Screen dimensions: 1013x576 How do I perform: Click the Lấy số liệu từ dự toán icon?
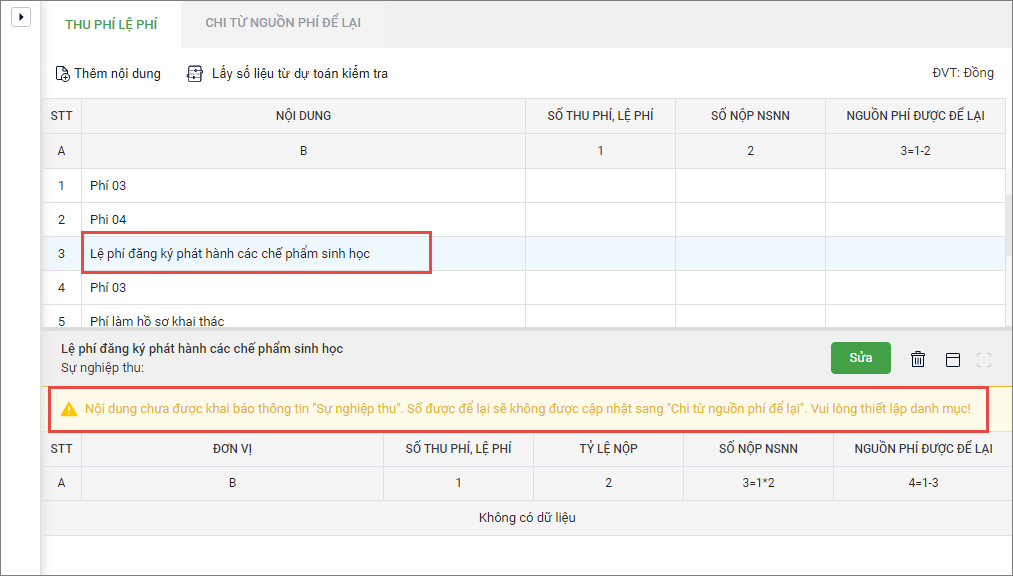[x=195, y=74]
